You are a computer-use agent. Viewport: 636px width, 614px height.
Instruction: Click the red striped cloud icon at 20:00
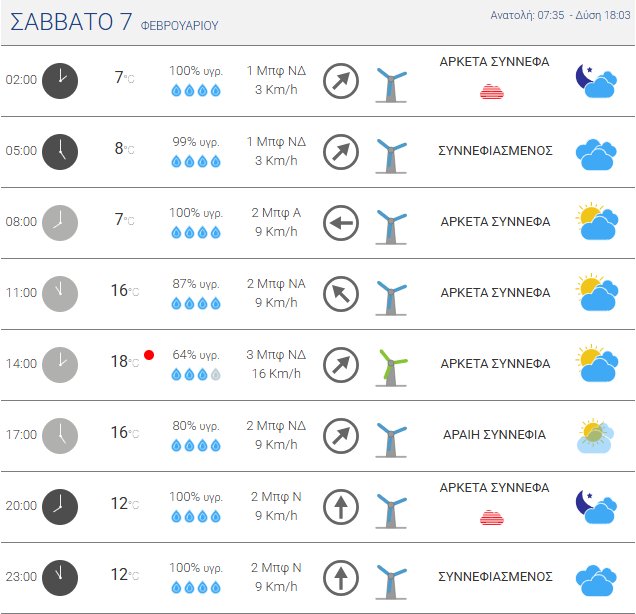point(491,517)
